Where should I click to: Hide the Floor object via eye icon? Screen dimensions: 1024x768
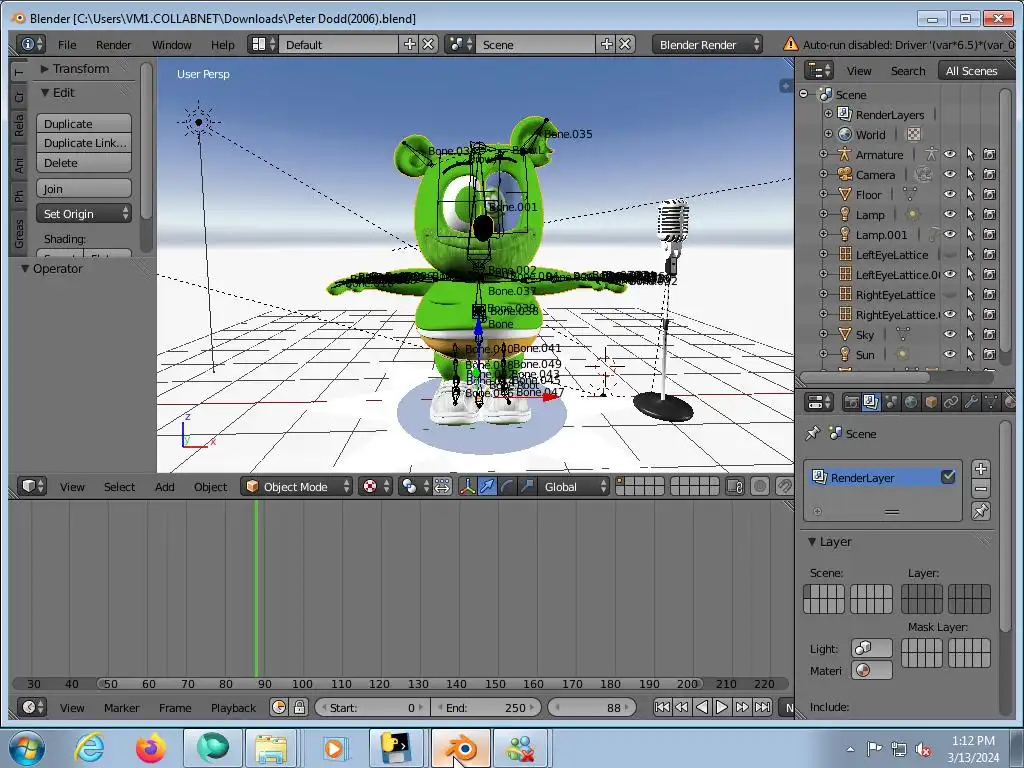click(950, 194)
